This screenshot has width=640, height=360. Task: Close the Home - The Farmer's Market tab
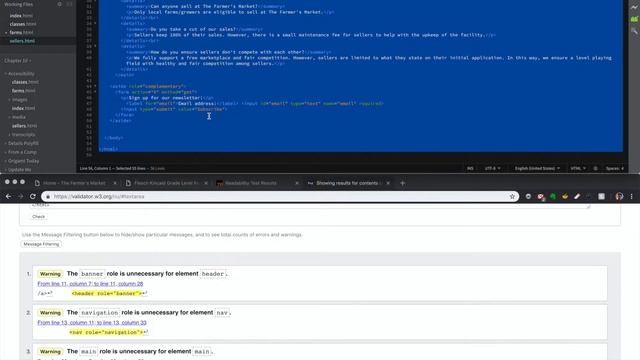tap(115, 183)
